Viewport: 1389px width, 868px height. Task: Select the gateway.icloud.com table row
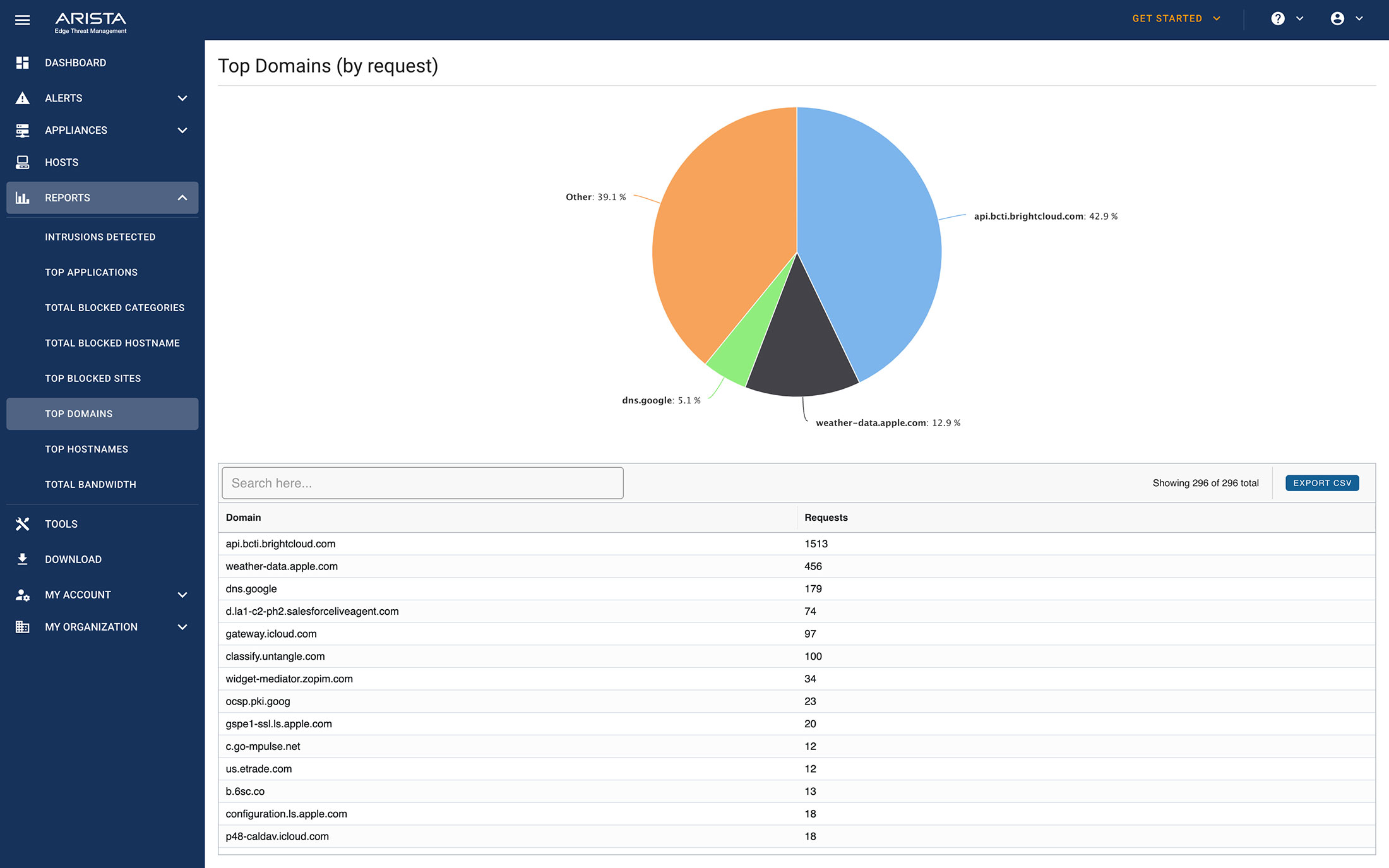point(797,634)
